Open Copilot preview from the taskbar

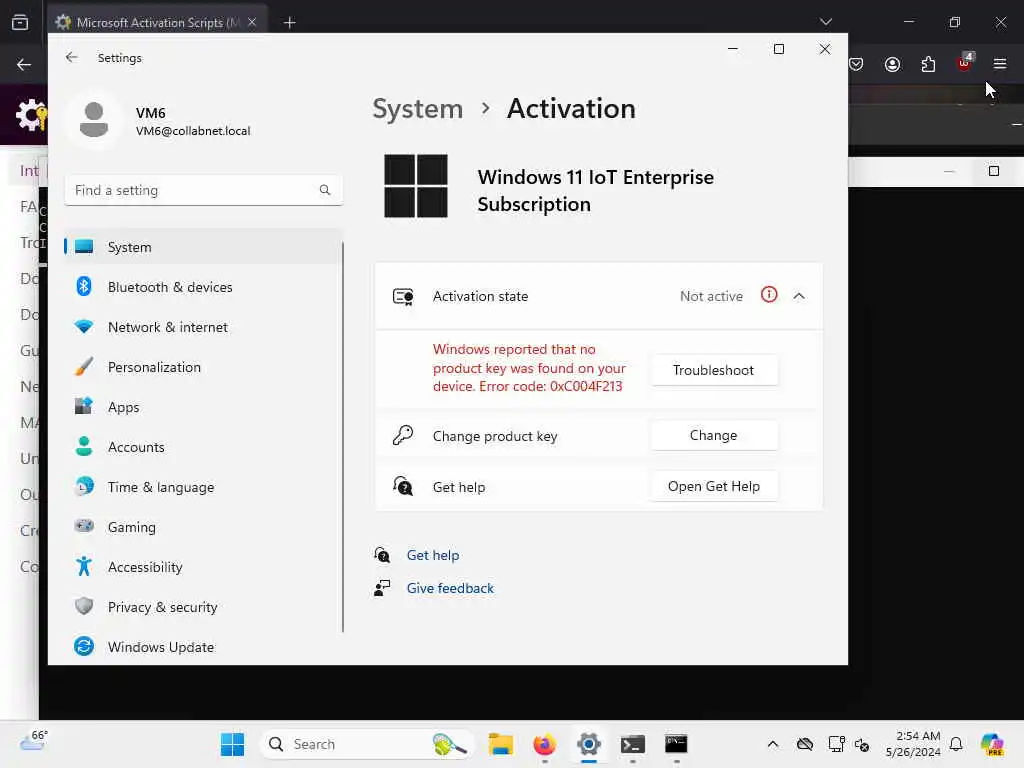(x=992, y=744)
